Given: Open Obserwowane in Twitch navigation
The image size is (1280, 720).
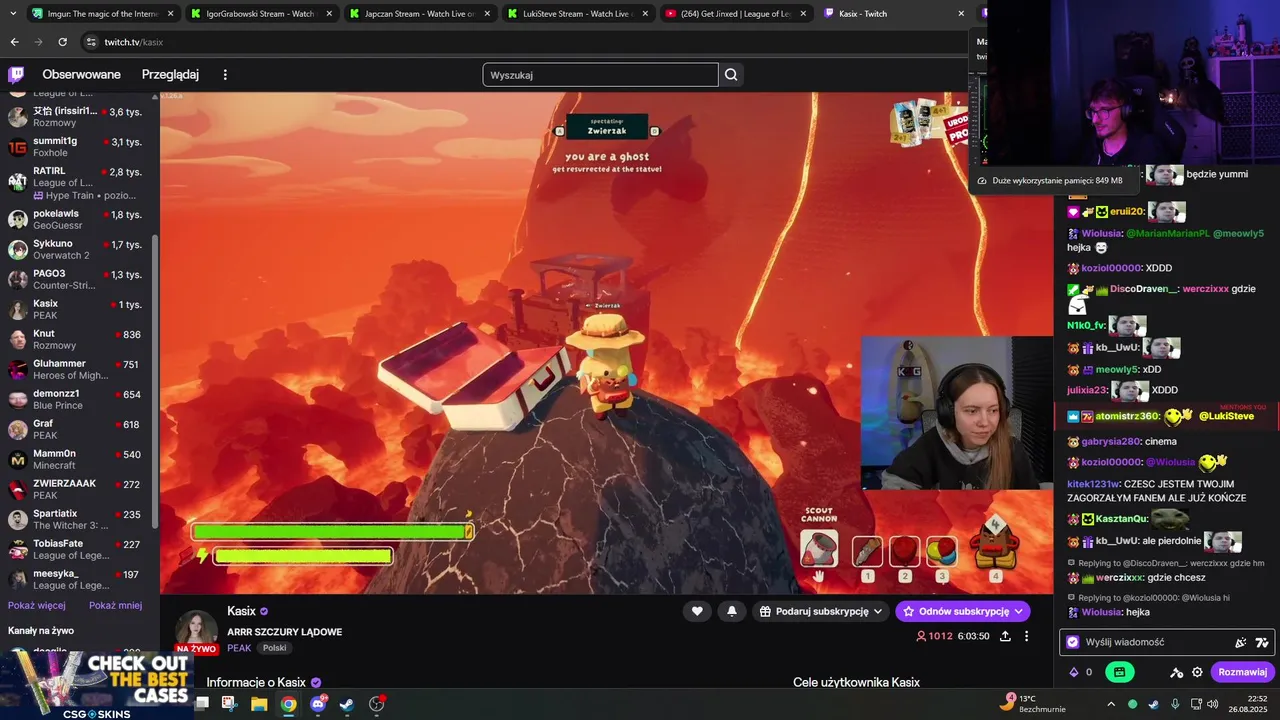Looking at the screenshot, I should pyautogui.click(x=81, y=75).
